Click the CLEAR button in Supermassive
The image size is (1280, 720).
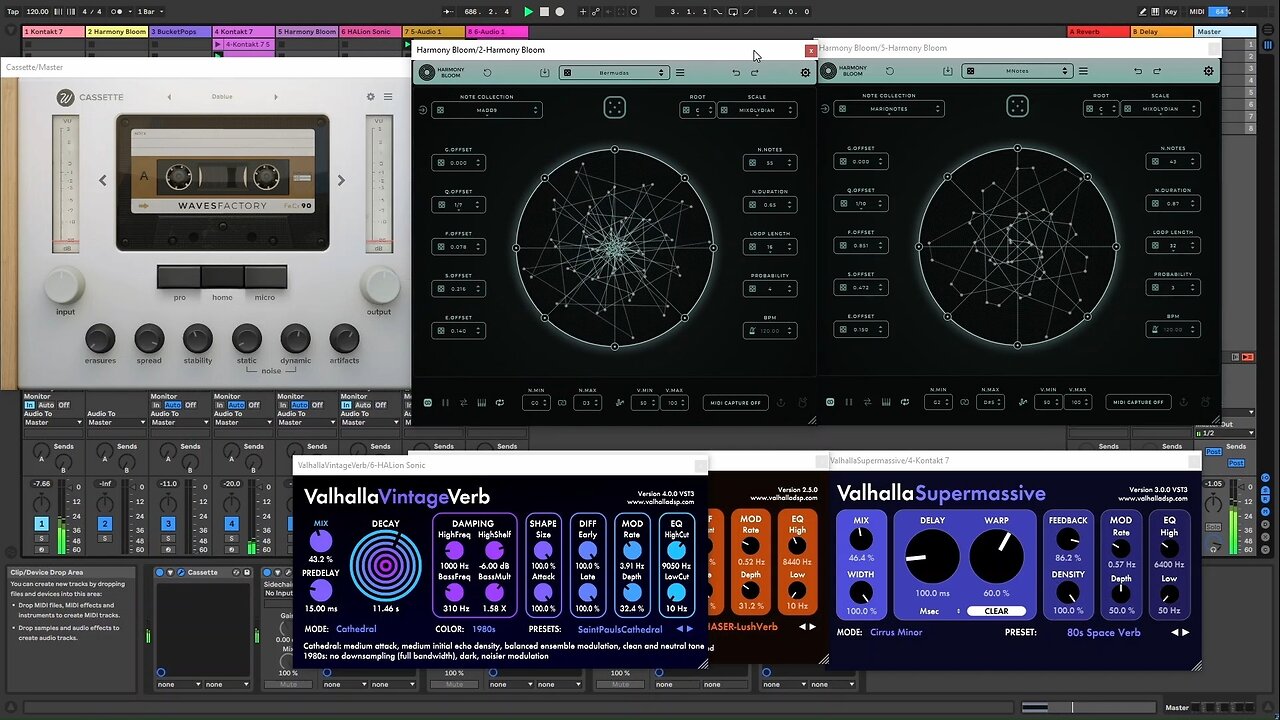996,610
